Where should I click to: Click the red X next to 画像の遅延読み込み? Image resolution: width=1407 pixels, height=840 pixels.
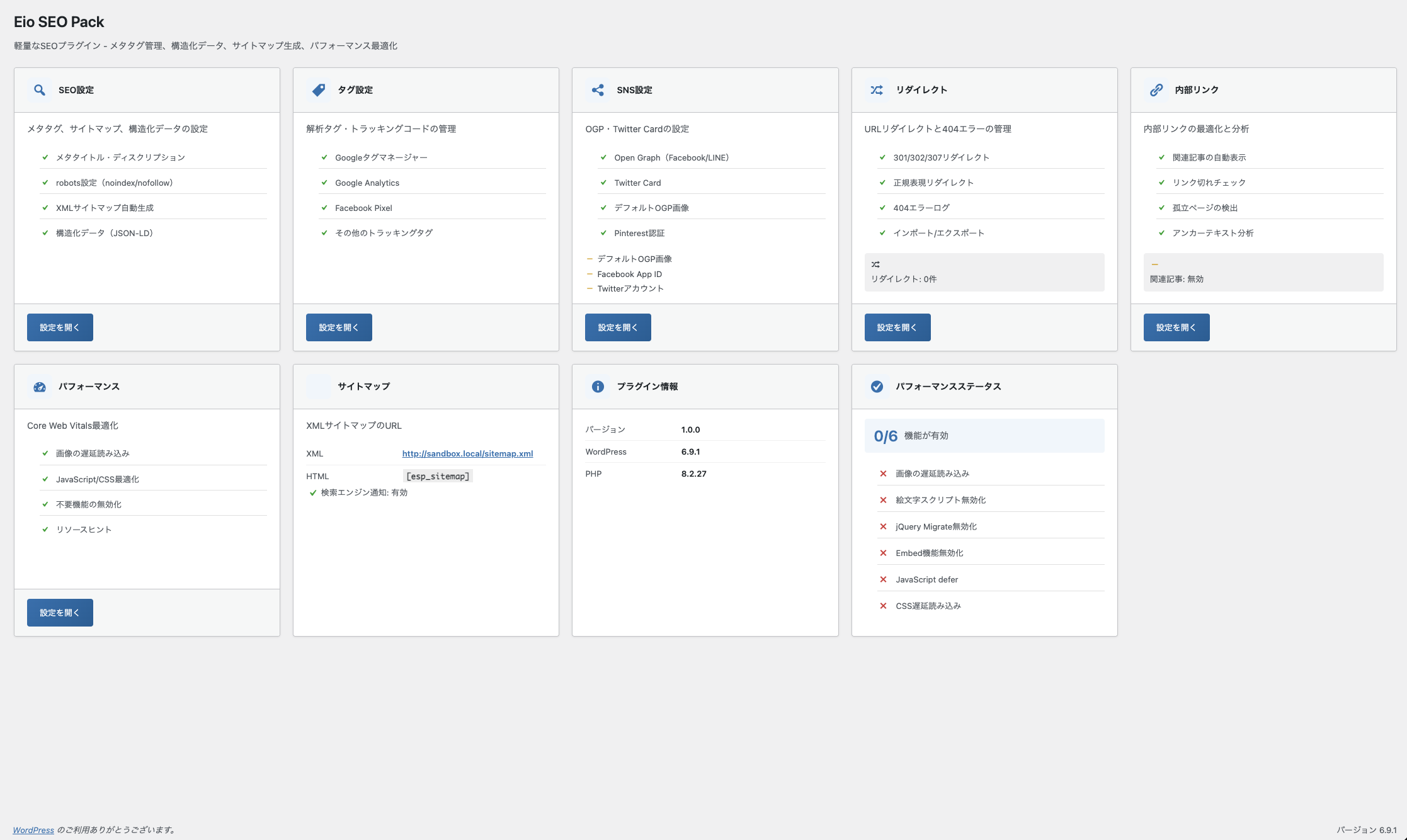point(884,473)
